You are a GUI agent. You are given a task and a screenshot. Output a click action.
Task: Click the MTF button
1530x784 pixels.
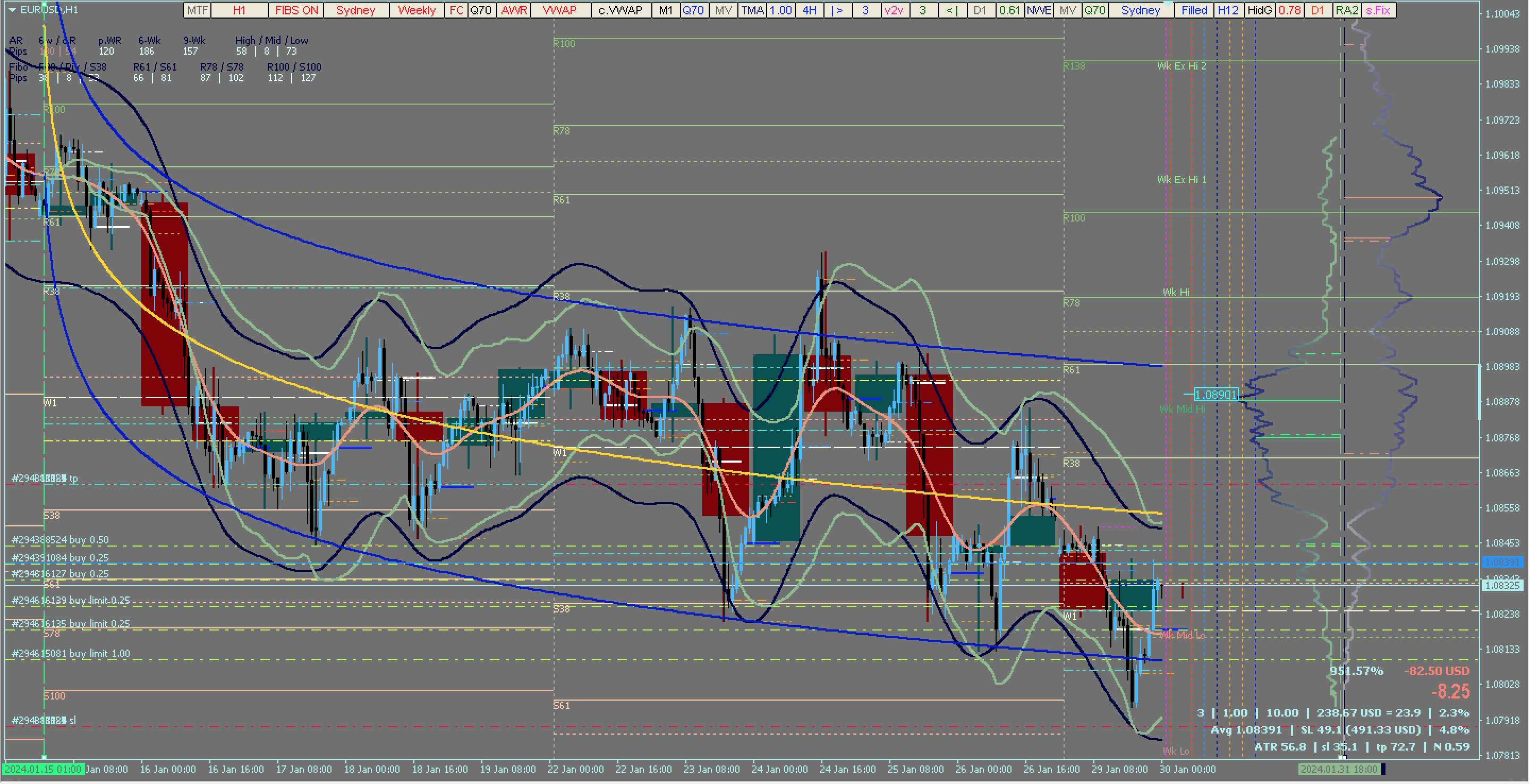(197, 10)
